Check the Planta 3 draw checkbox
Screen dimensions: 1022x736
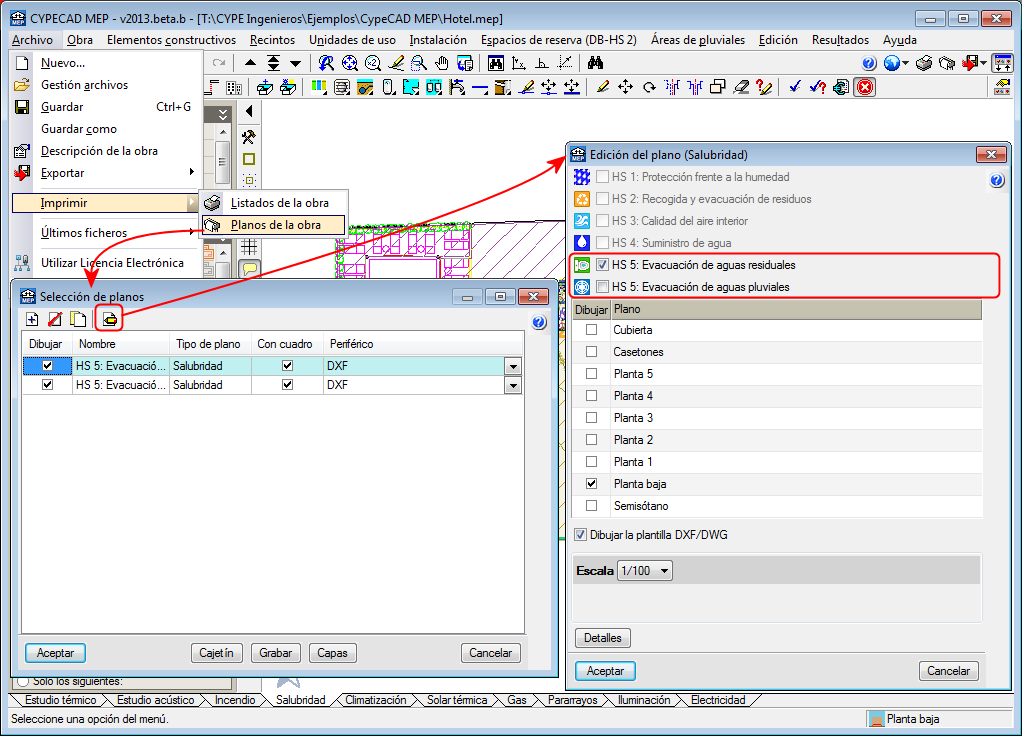tap(592, 418)
